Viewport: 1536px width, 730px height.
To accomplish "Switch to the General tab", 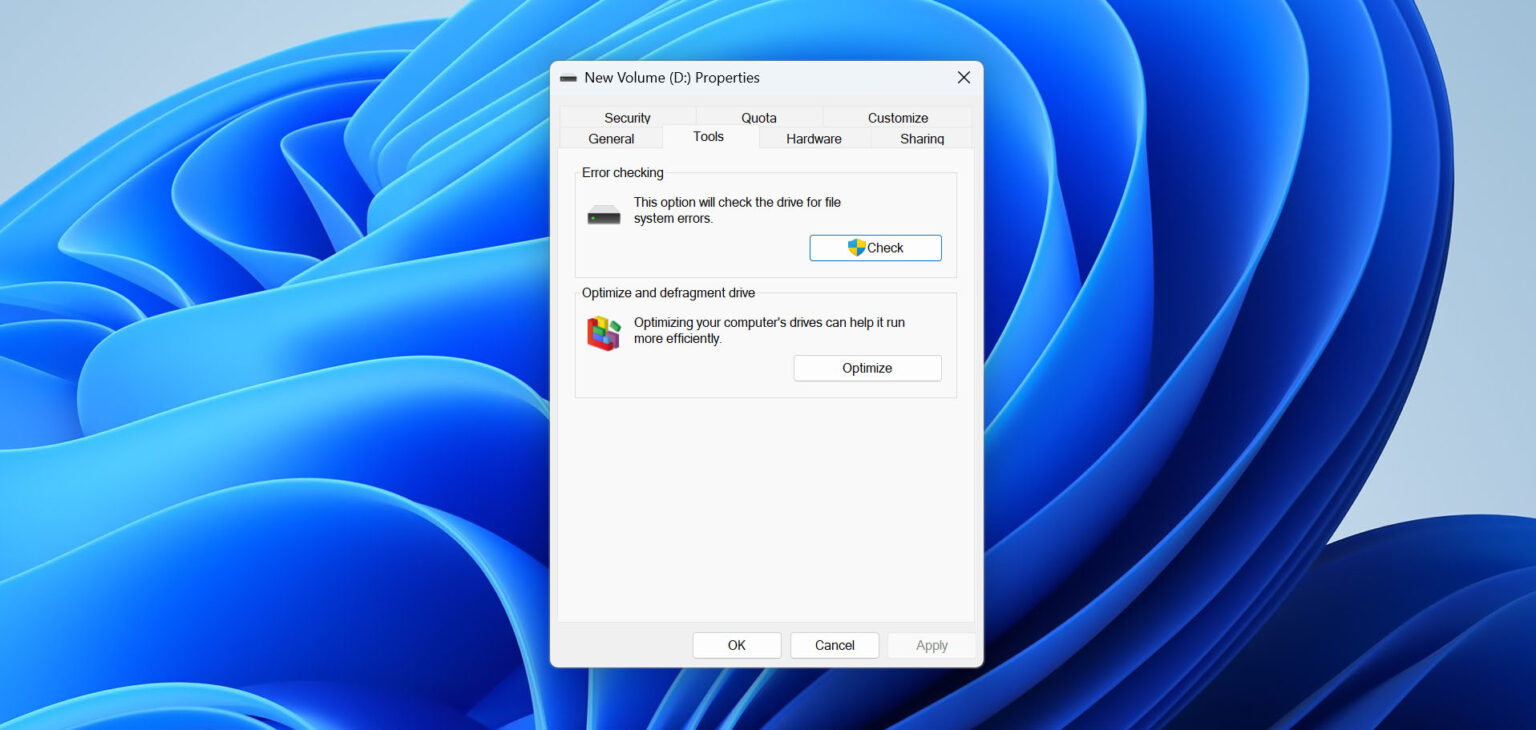I will tap(611, 139).
